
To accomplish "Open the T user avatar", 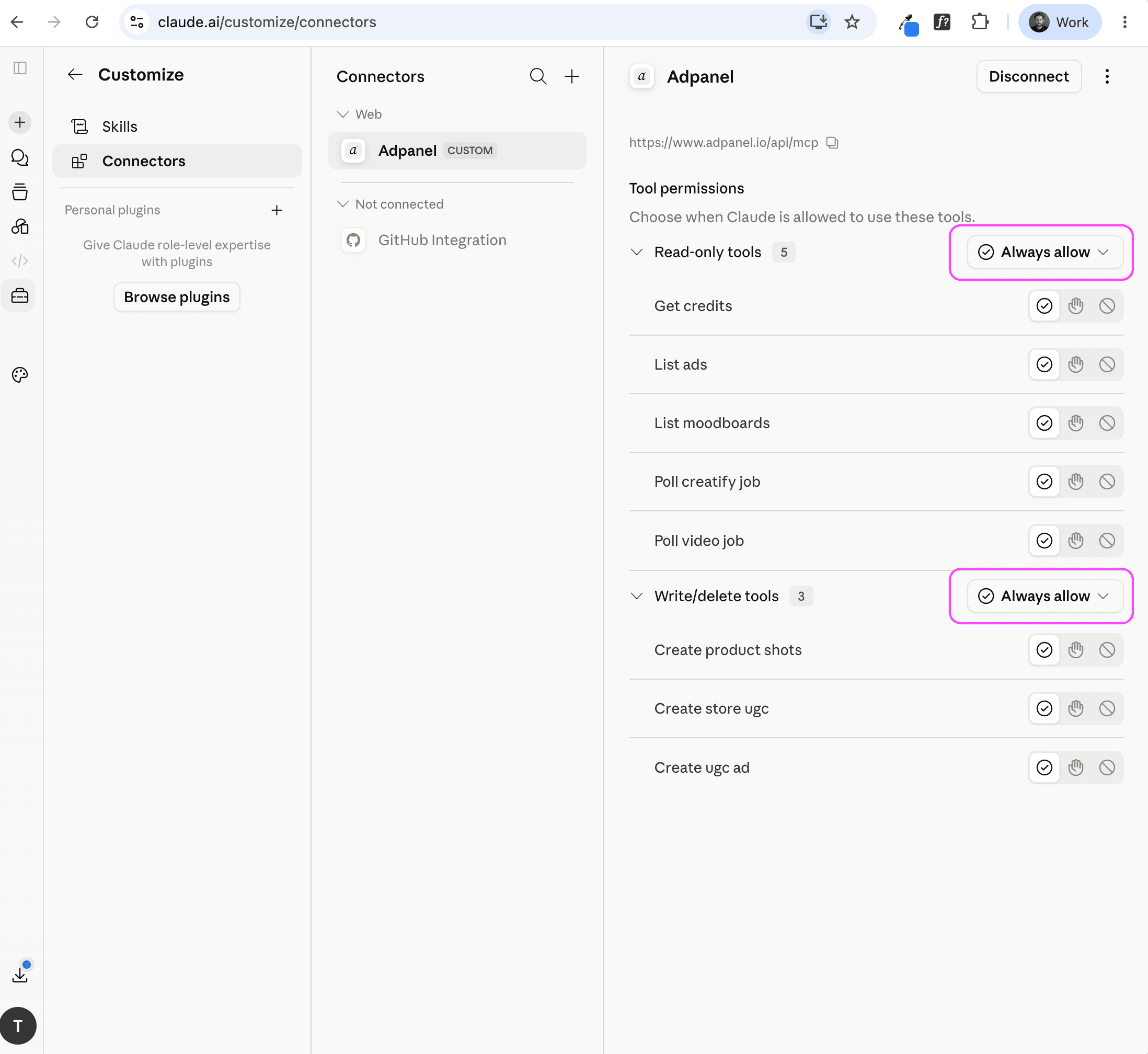I will (x=18, y=1026).
